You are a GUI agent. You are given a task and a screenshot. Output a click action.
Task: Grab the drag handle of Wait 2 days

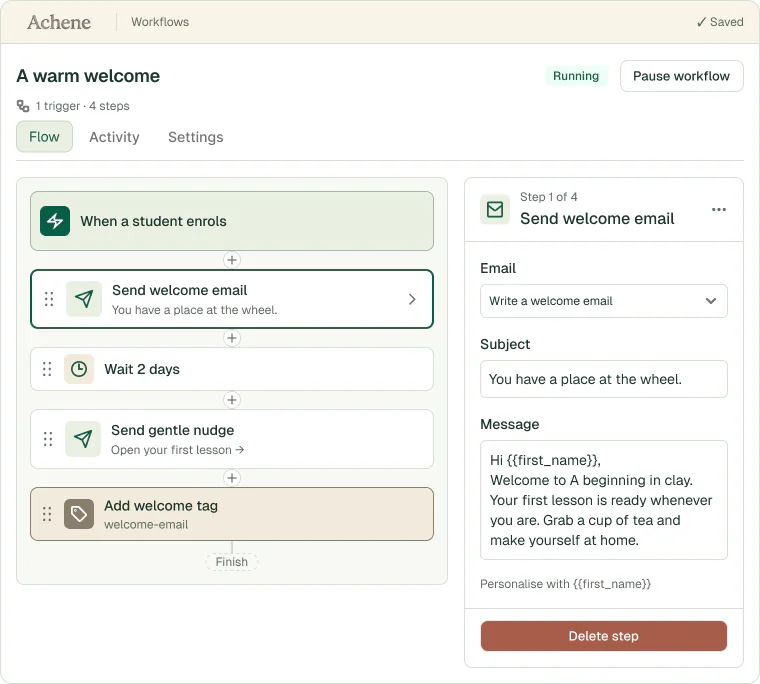coord(47,369)
